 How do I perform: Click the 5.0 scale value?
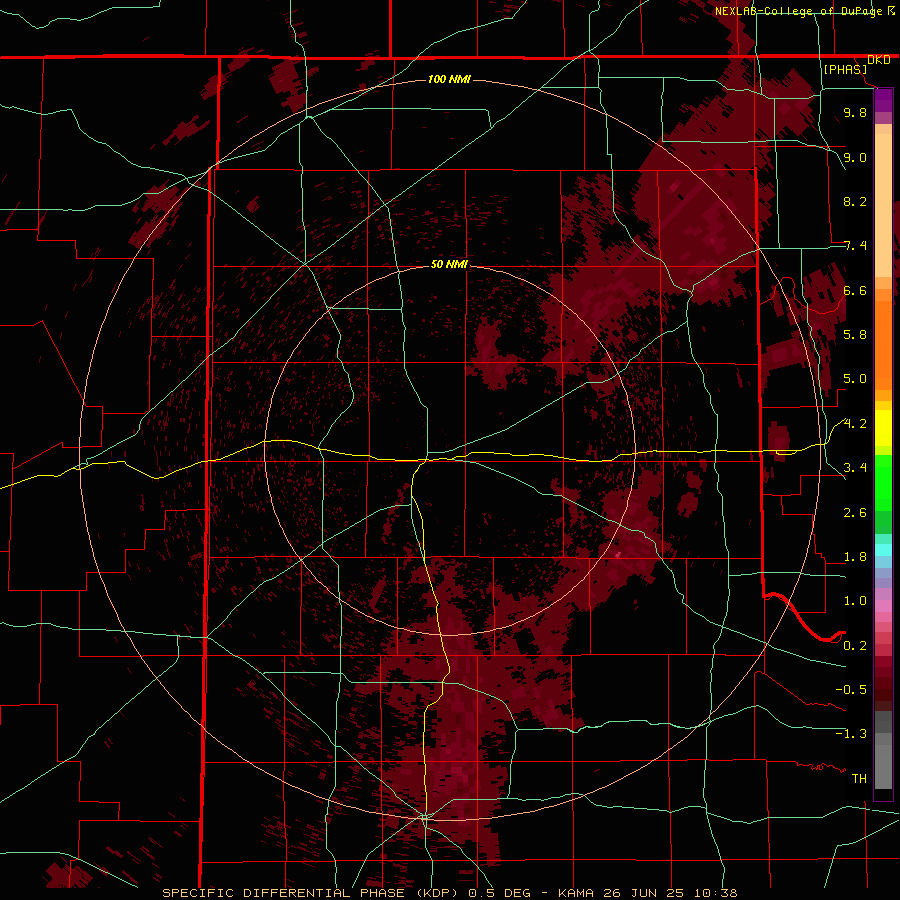point(855,379)
